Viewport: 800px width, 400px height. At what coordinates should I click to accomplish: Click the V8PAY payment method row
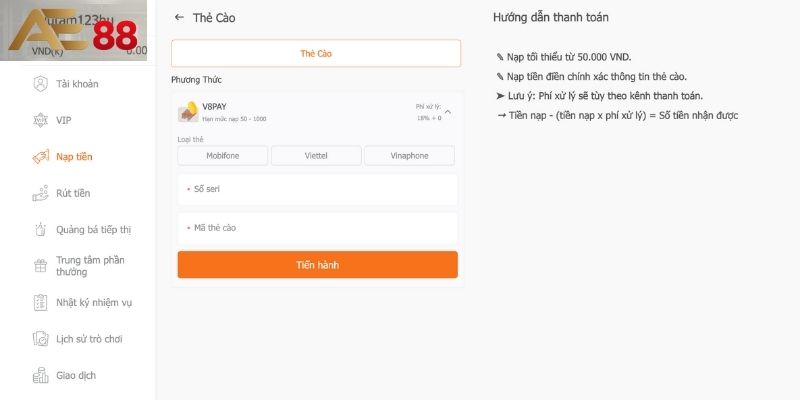point(317,112)
